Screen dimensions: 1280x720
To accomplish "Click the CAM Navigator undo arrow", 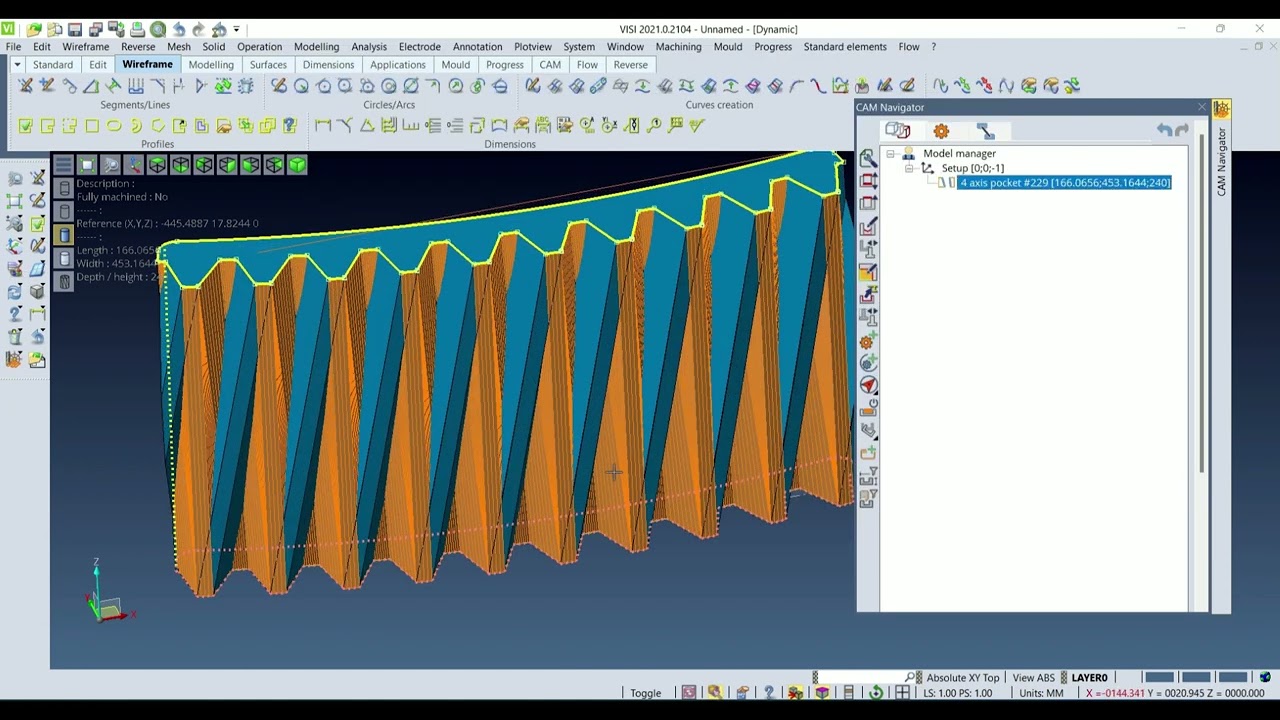I will 1164,130.
